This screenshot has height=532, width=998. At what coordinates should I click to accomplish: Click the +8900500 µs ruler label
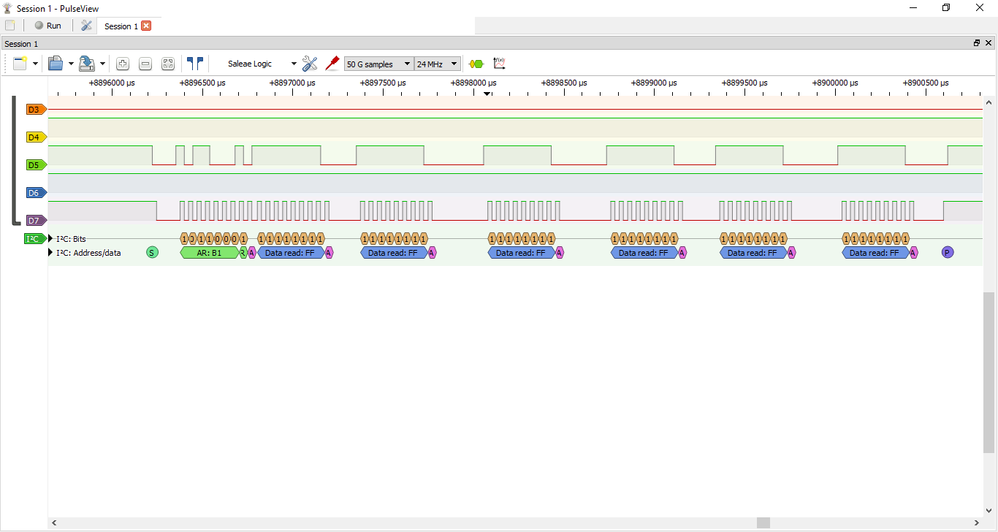click(925, 83)
